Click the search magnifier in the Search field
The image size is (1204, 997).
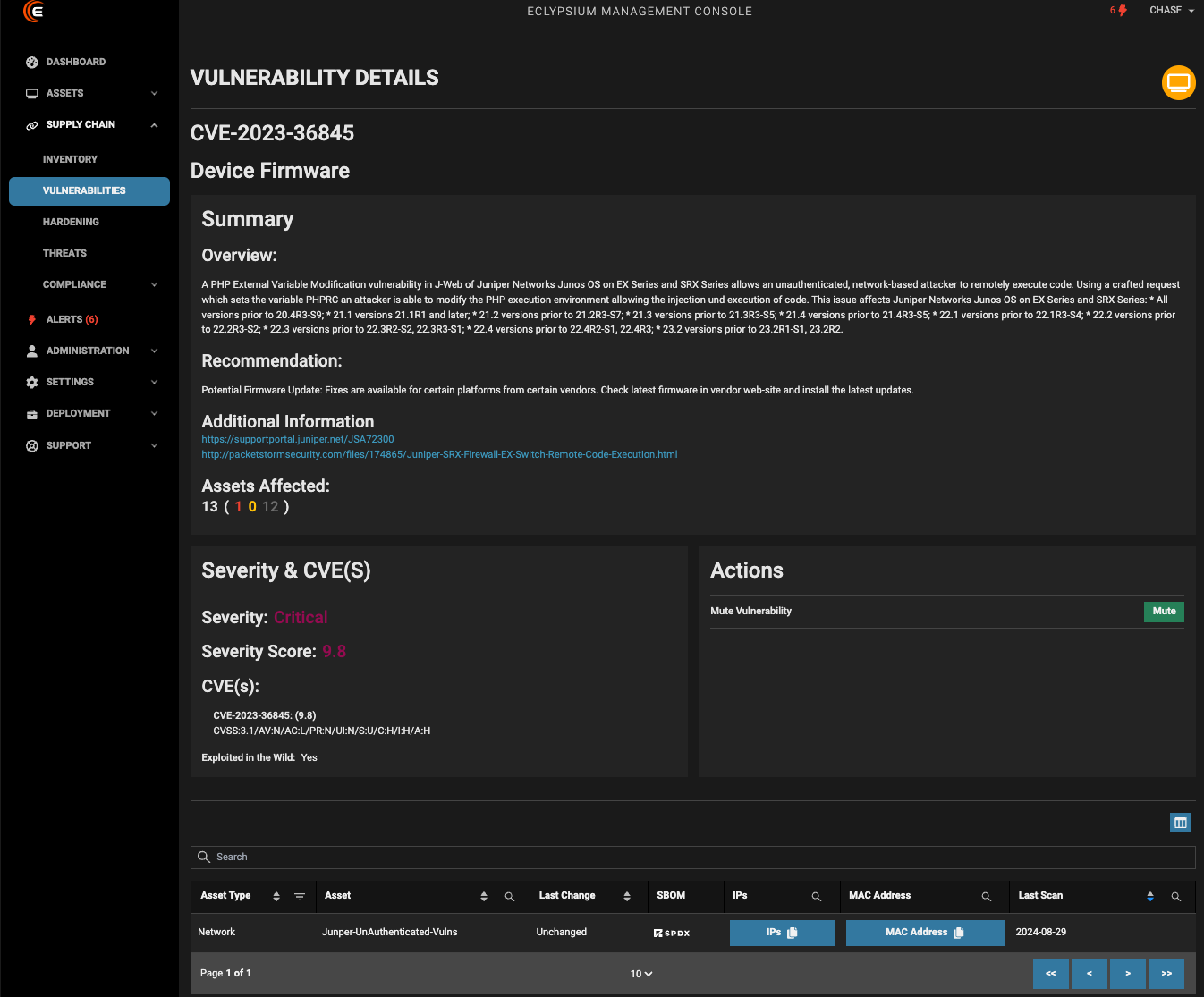tap(204, 857)
